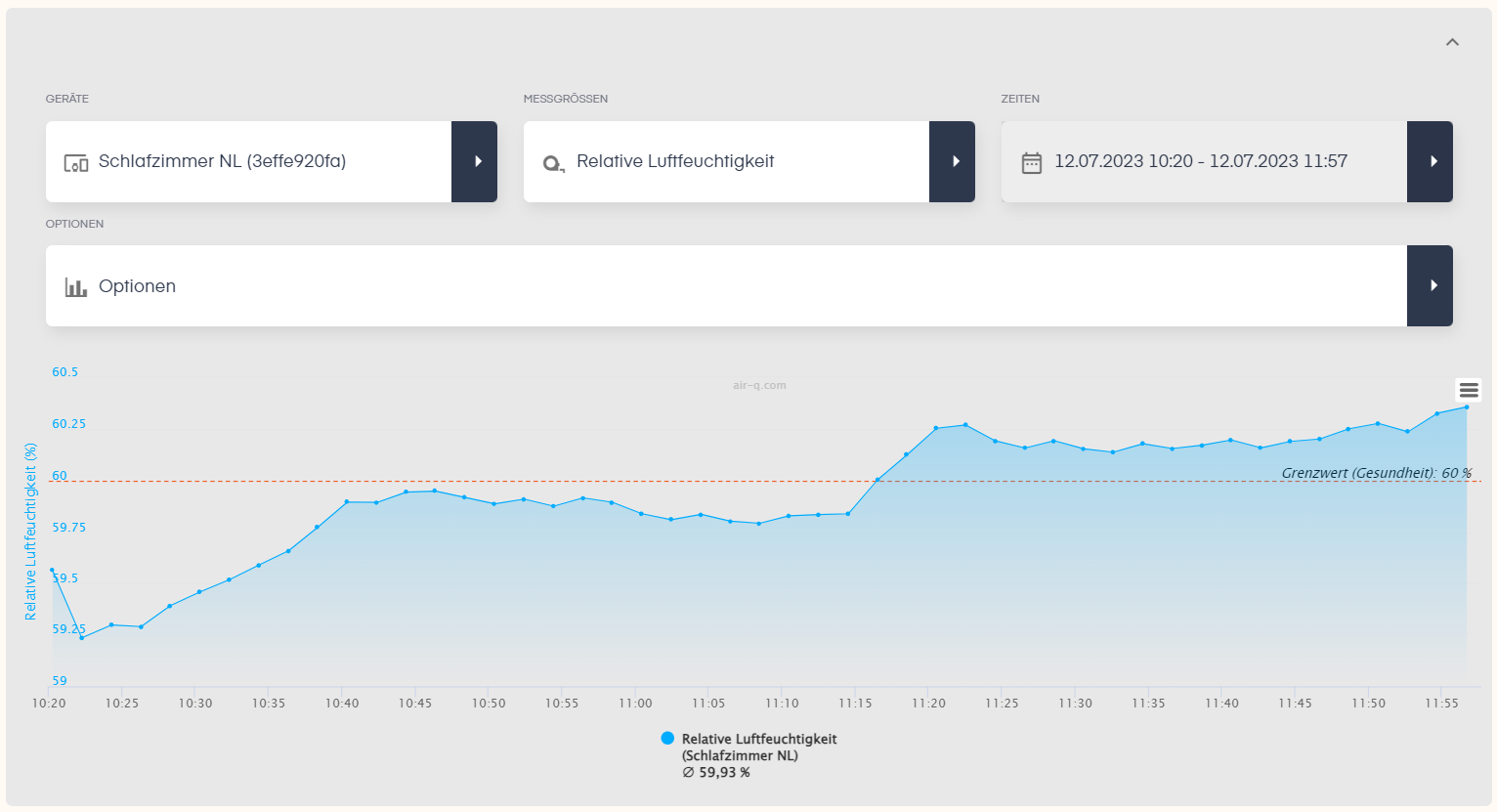Expand the Optionen arrow button
Viewport: 1497px width, 812px height.
[x=1431, y=285]
